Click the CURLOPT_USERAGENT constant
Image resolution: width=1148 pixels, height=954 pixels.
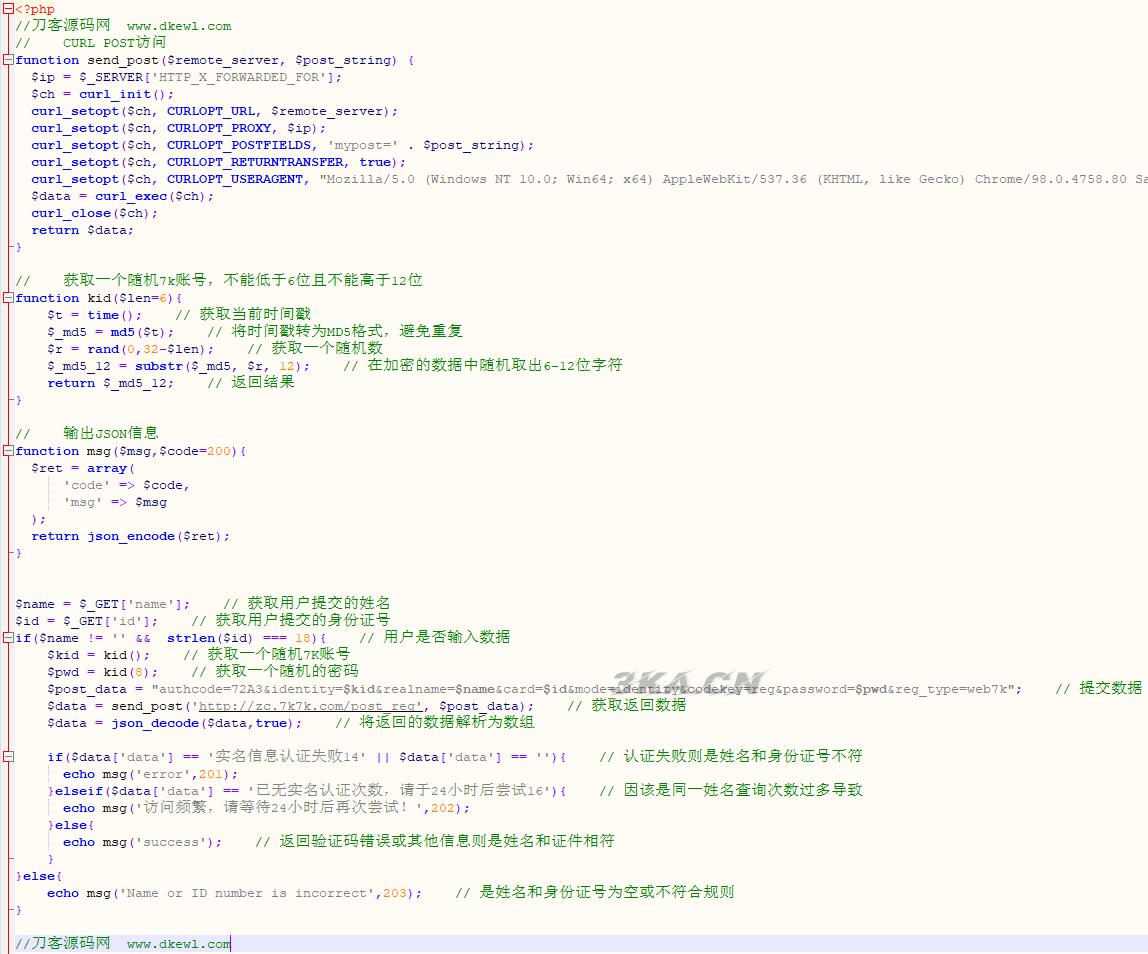coord(234,179)
